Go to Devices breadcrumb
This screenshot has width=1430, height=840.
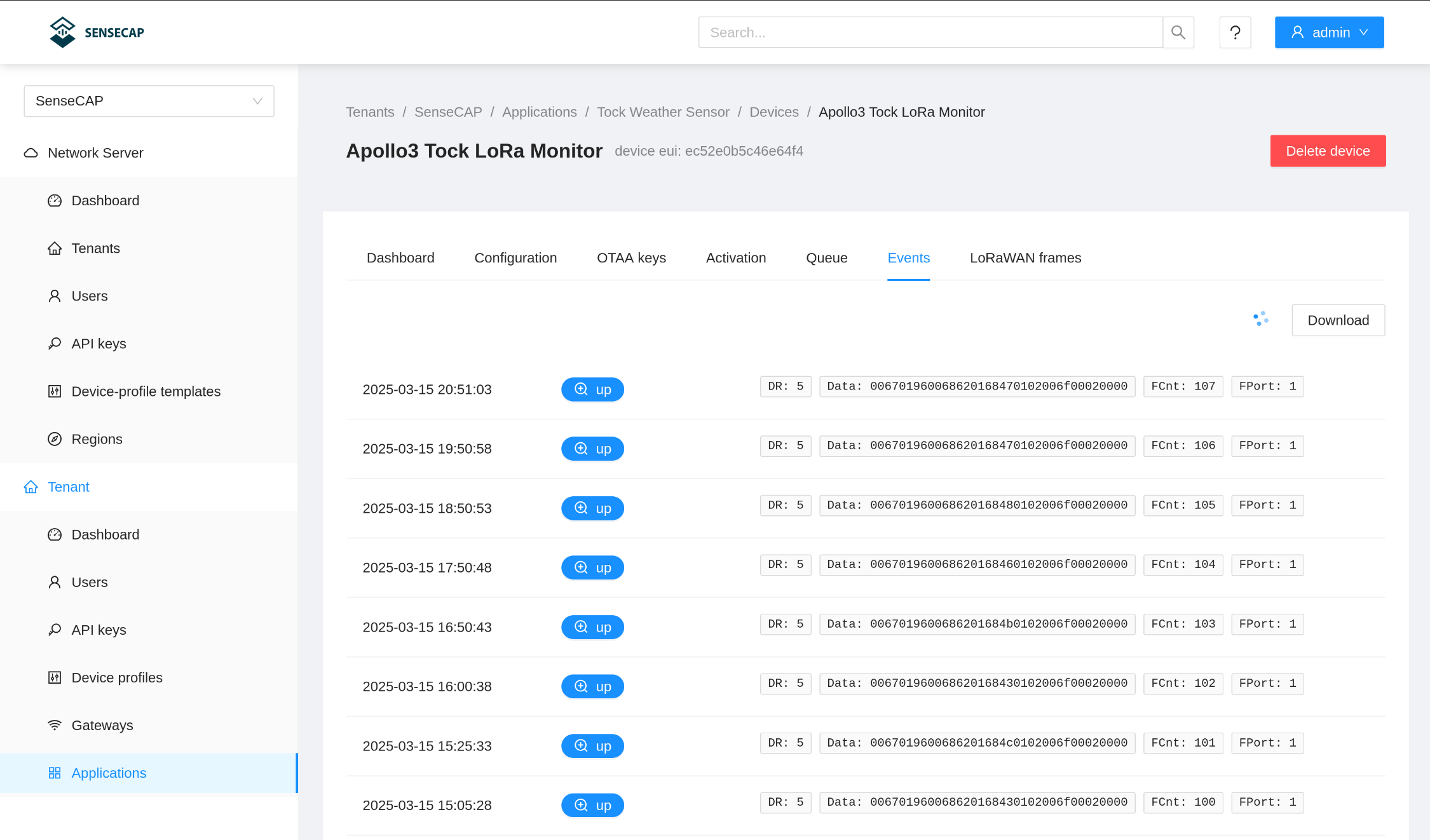point(774,112)
